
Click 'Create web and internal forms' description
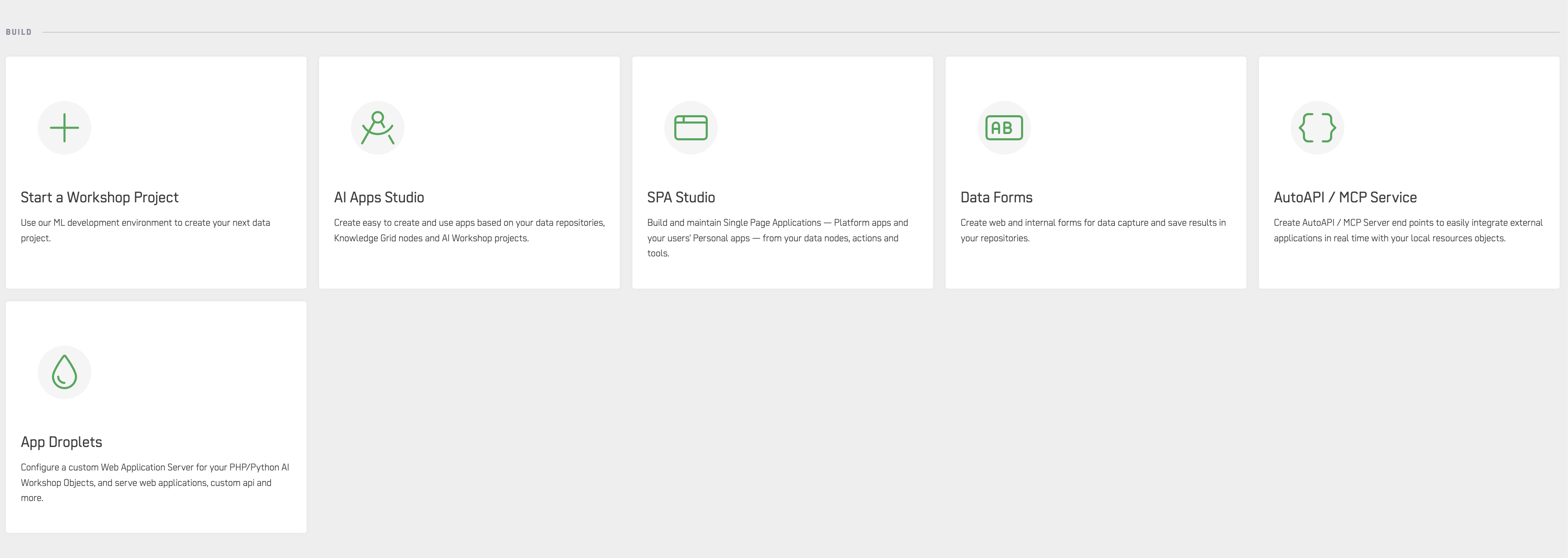coord(1093,230)
